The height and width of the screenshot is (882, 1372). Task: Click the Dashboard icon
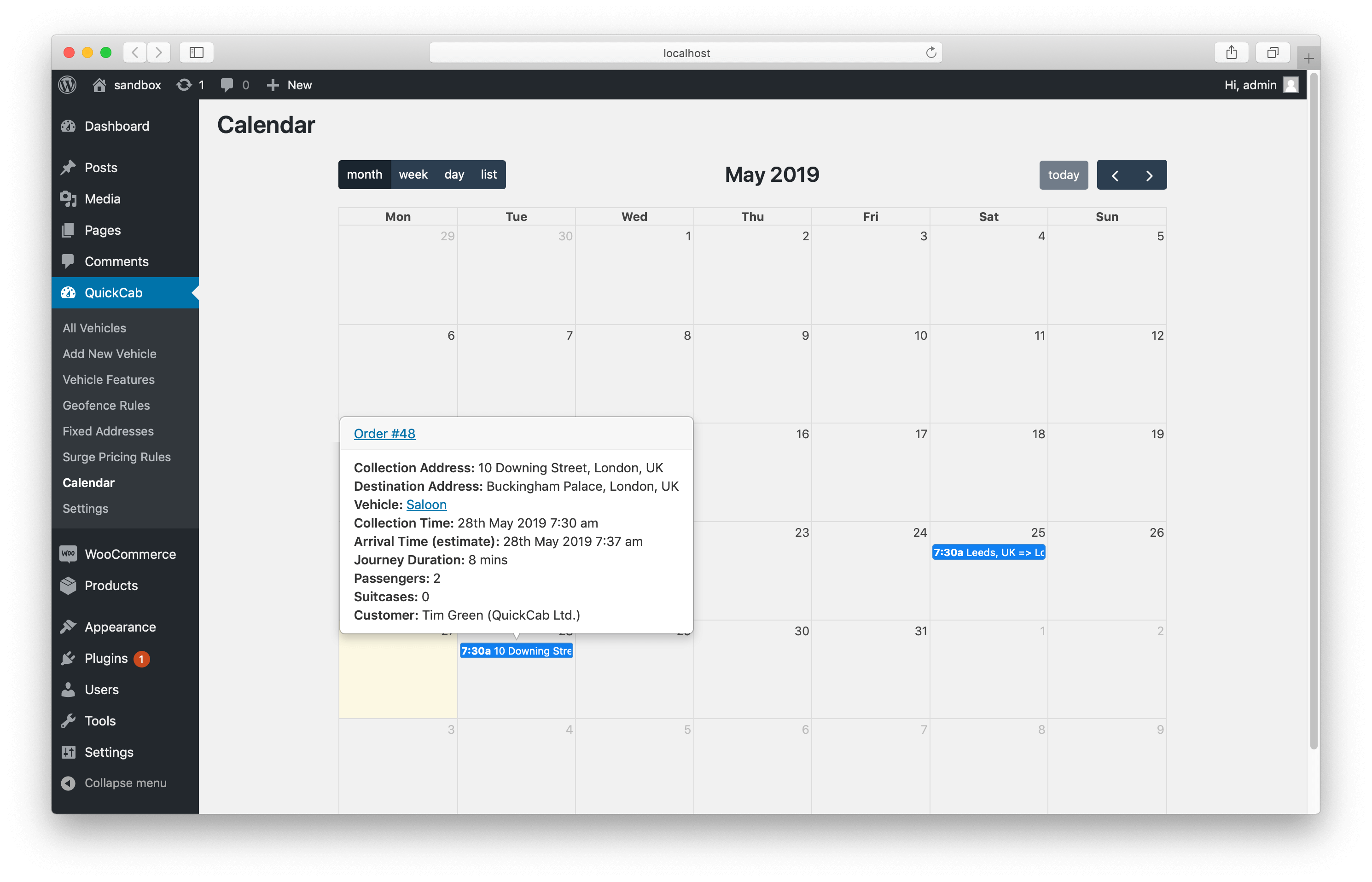69,126
